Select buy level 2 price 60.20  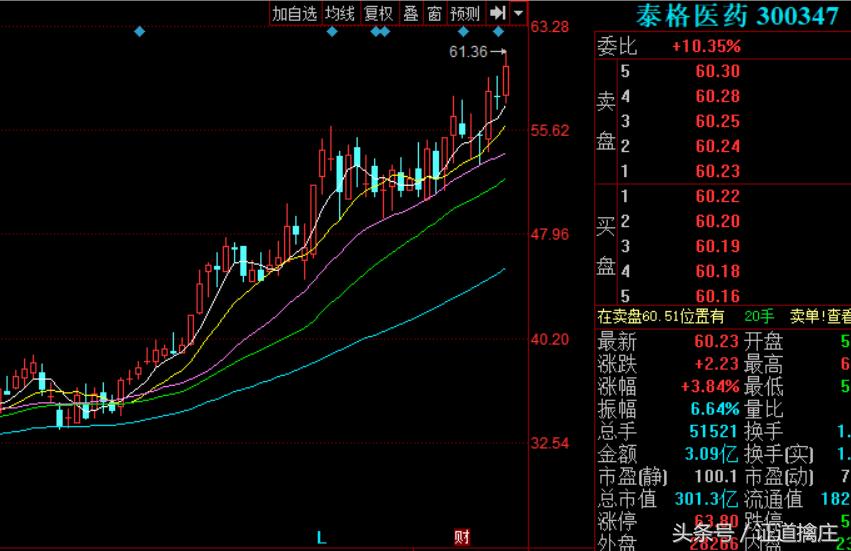717,221
